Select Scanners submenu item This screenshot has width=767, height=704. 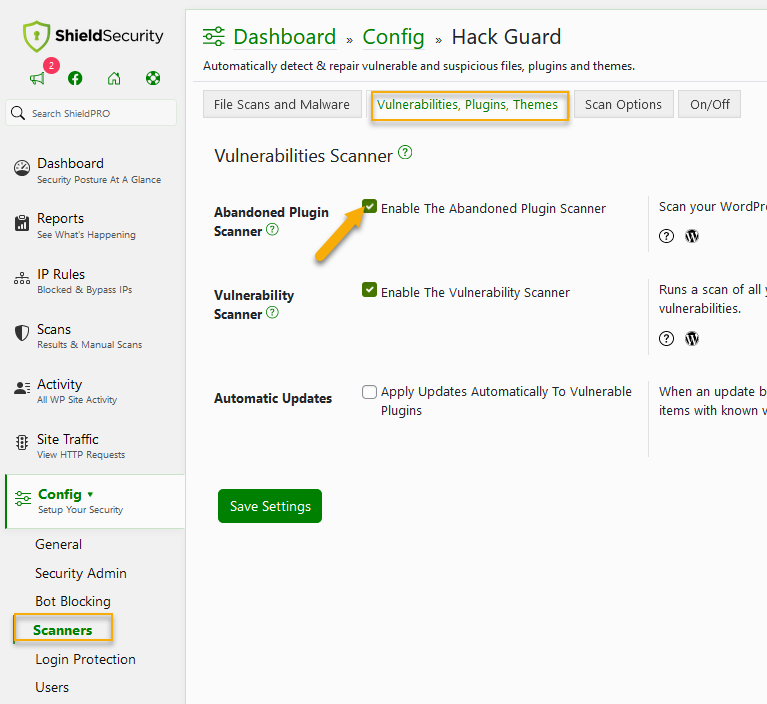(x=63, y=630)
